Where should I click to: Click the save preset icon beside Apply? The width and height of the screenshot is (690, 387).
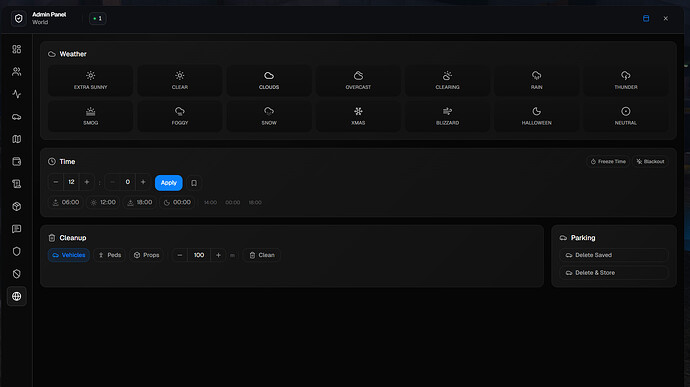point(194,183)
